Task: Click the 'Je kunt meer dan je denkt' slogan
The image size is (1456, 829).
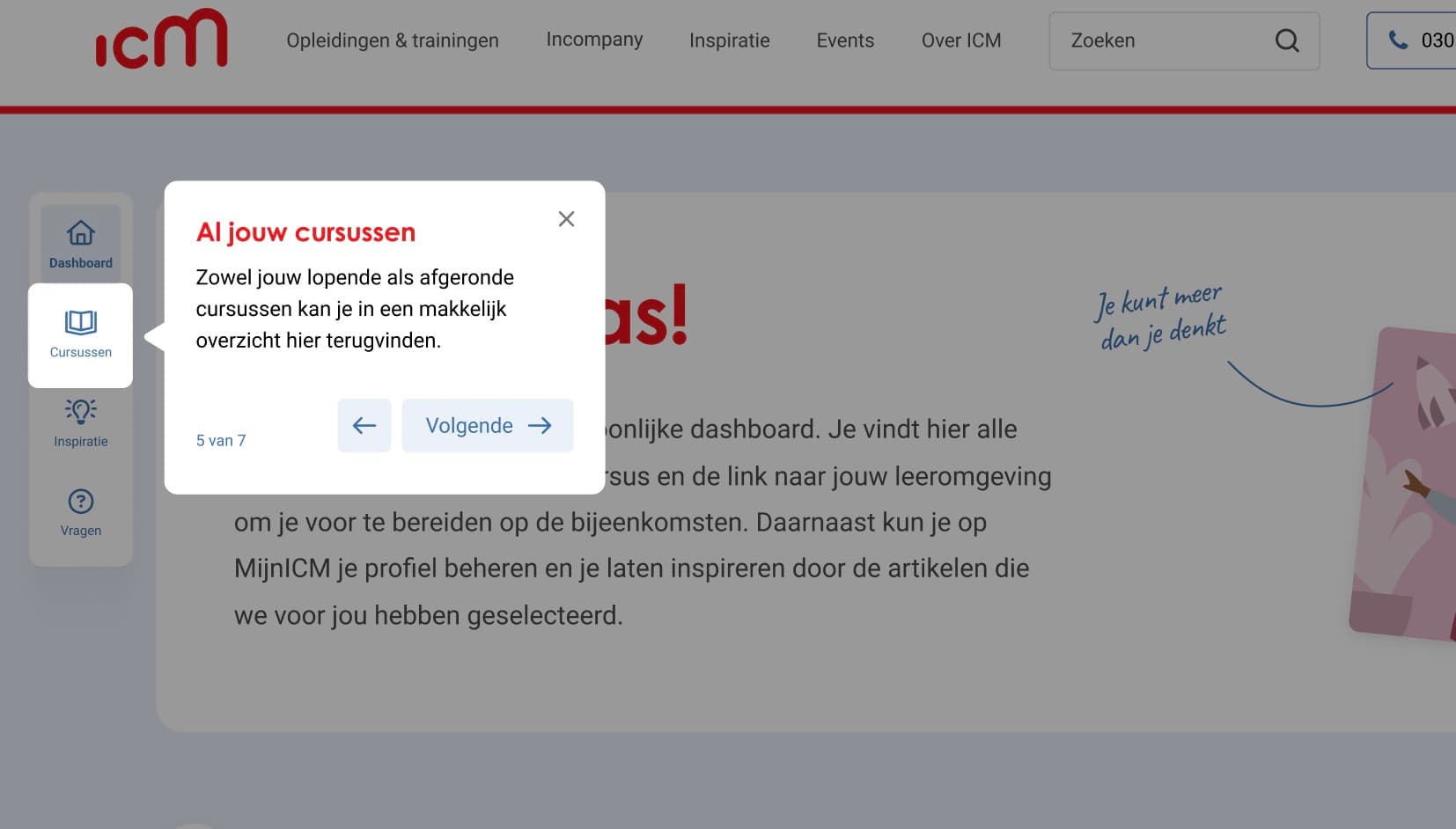Action: [x=1160, y=317]
